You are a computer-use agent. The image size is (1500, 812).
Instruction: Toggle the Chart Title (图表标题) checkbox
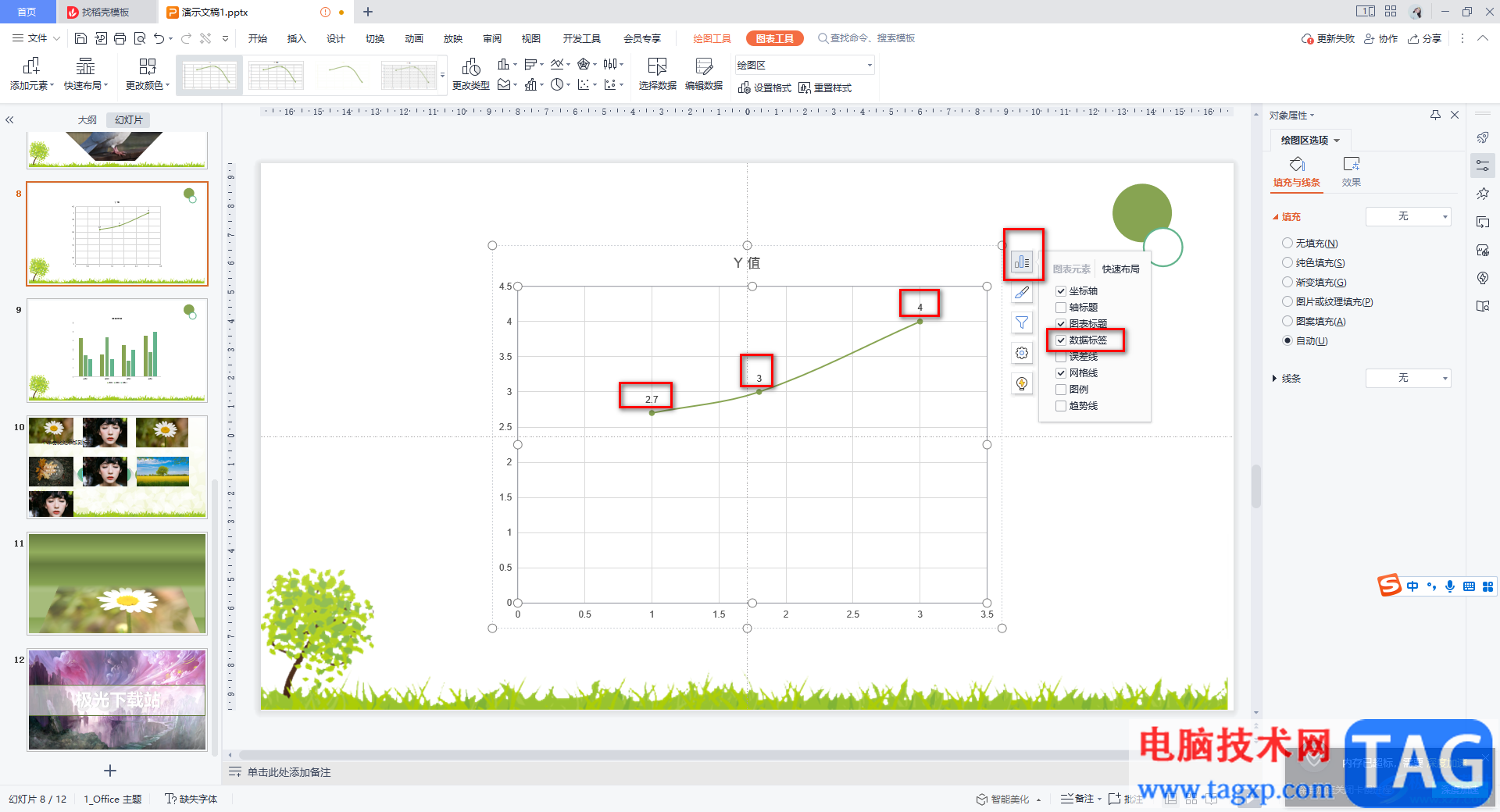1061,324
